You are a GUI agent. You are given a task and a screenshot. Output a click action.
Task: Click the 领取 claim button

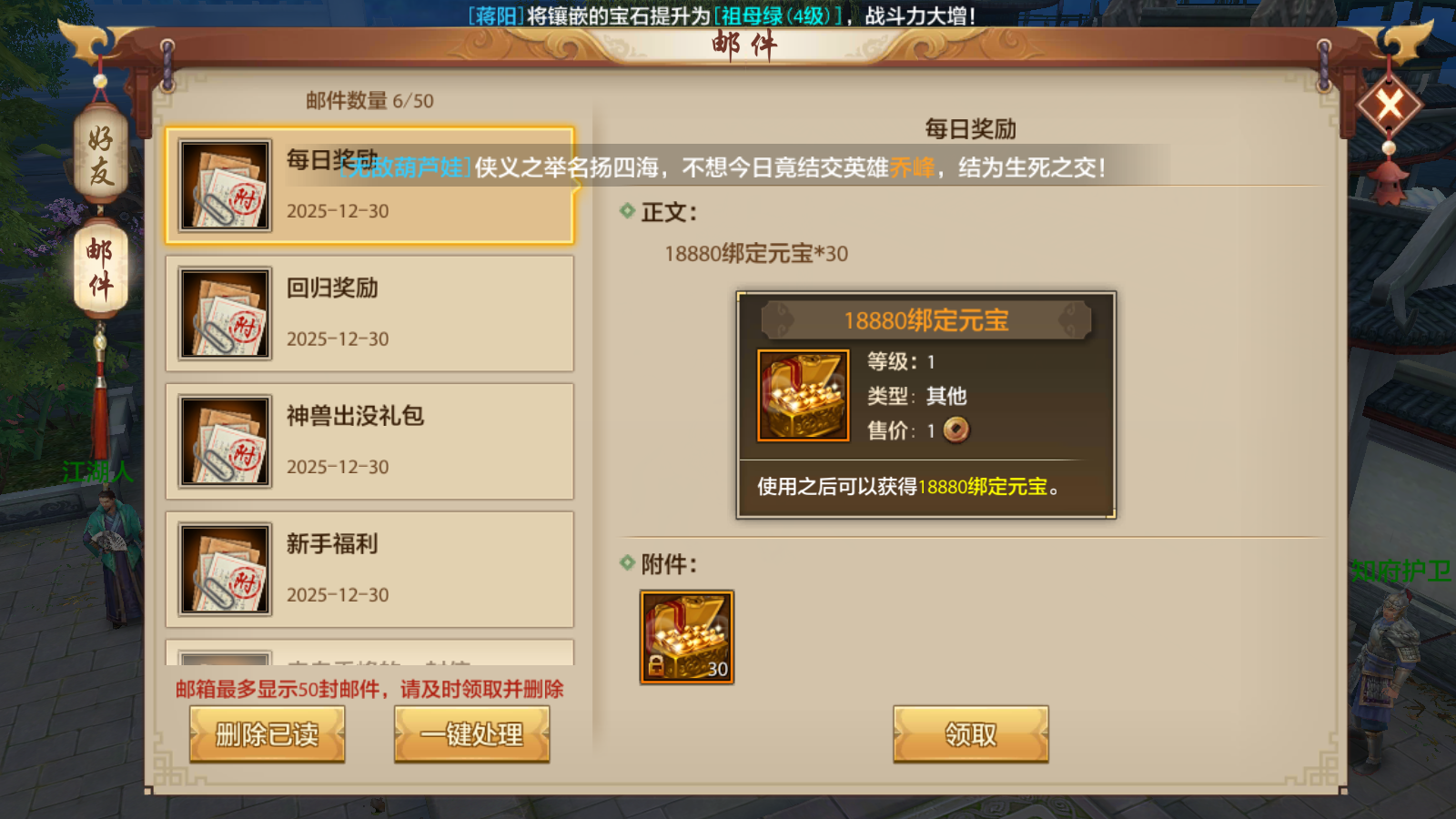coord(970,733)
